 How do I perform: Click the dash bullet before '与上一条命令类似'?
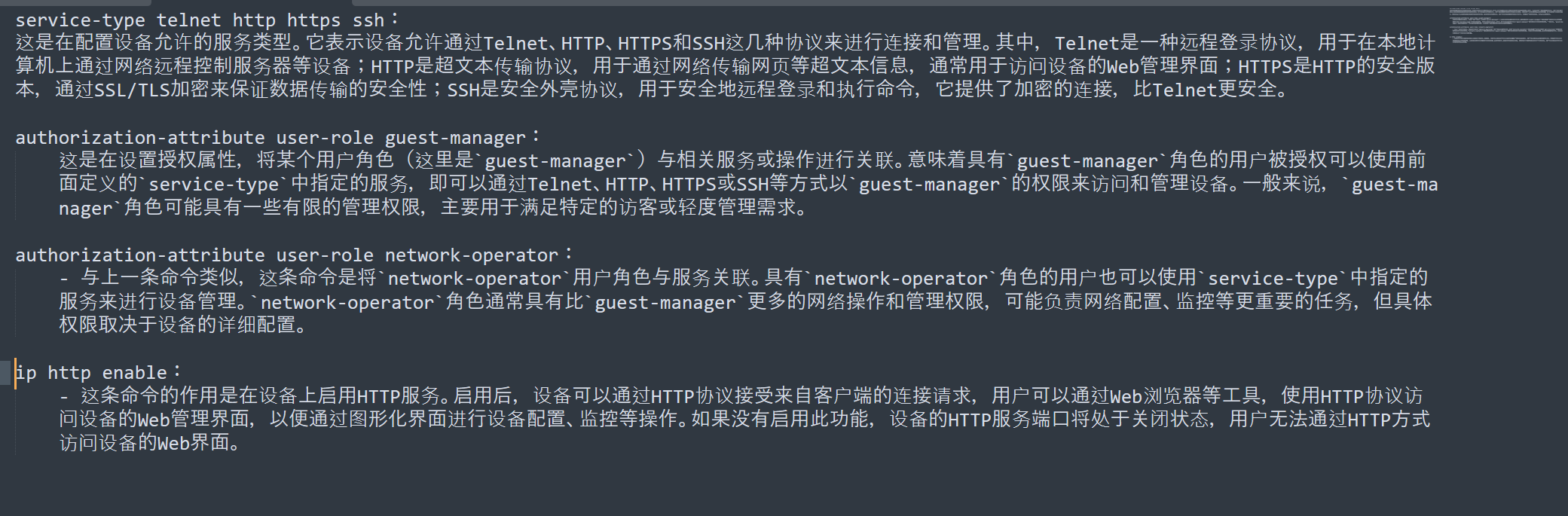click(x=64, y=278)
